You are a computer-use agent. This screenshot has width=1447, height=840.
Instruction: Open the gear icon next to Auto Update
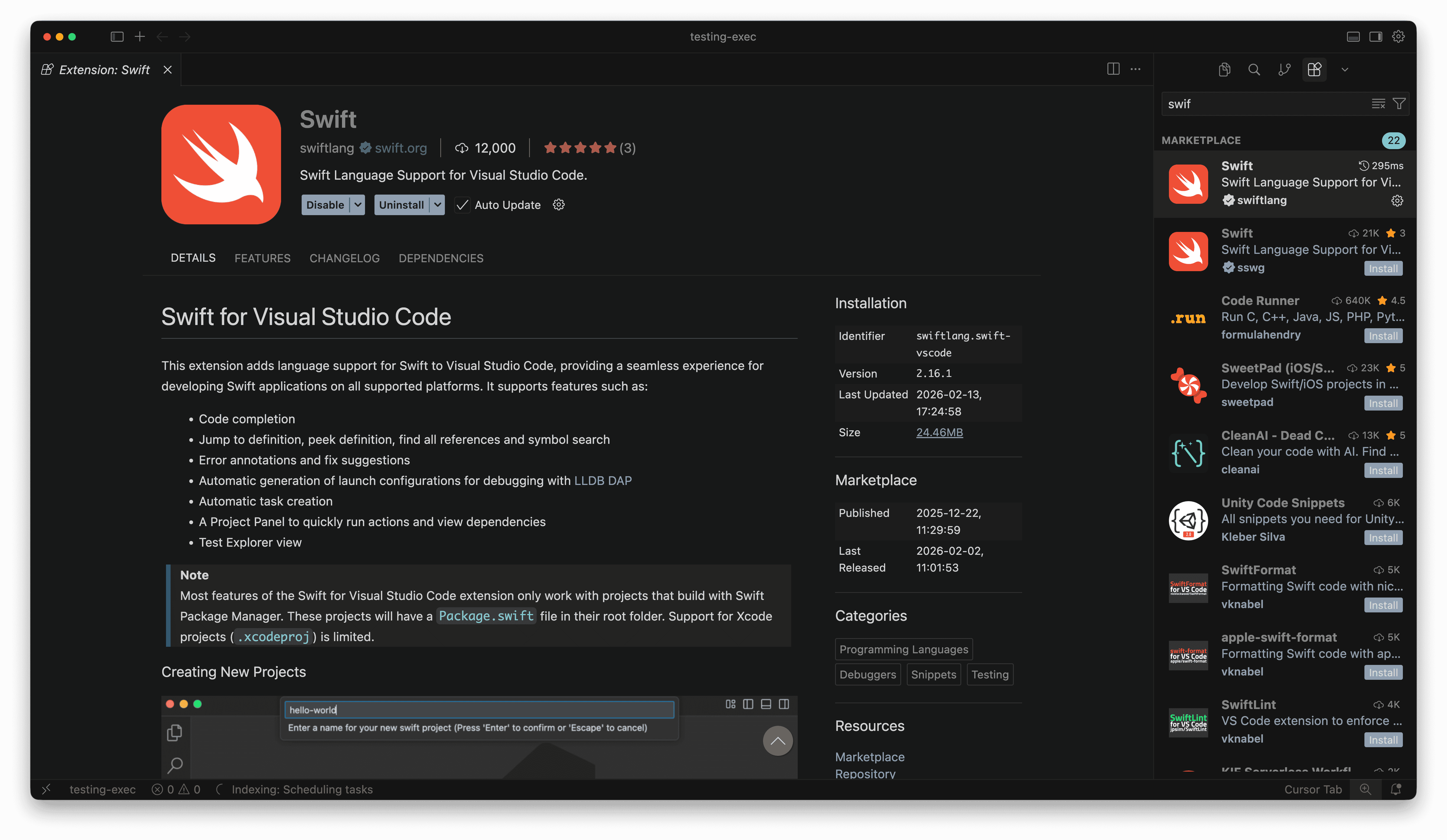559,205
